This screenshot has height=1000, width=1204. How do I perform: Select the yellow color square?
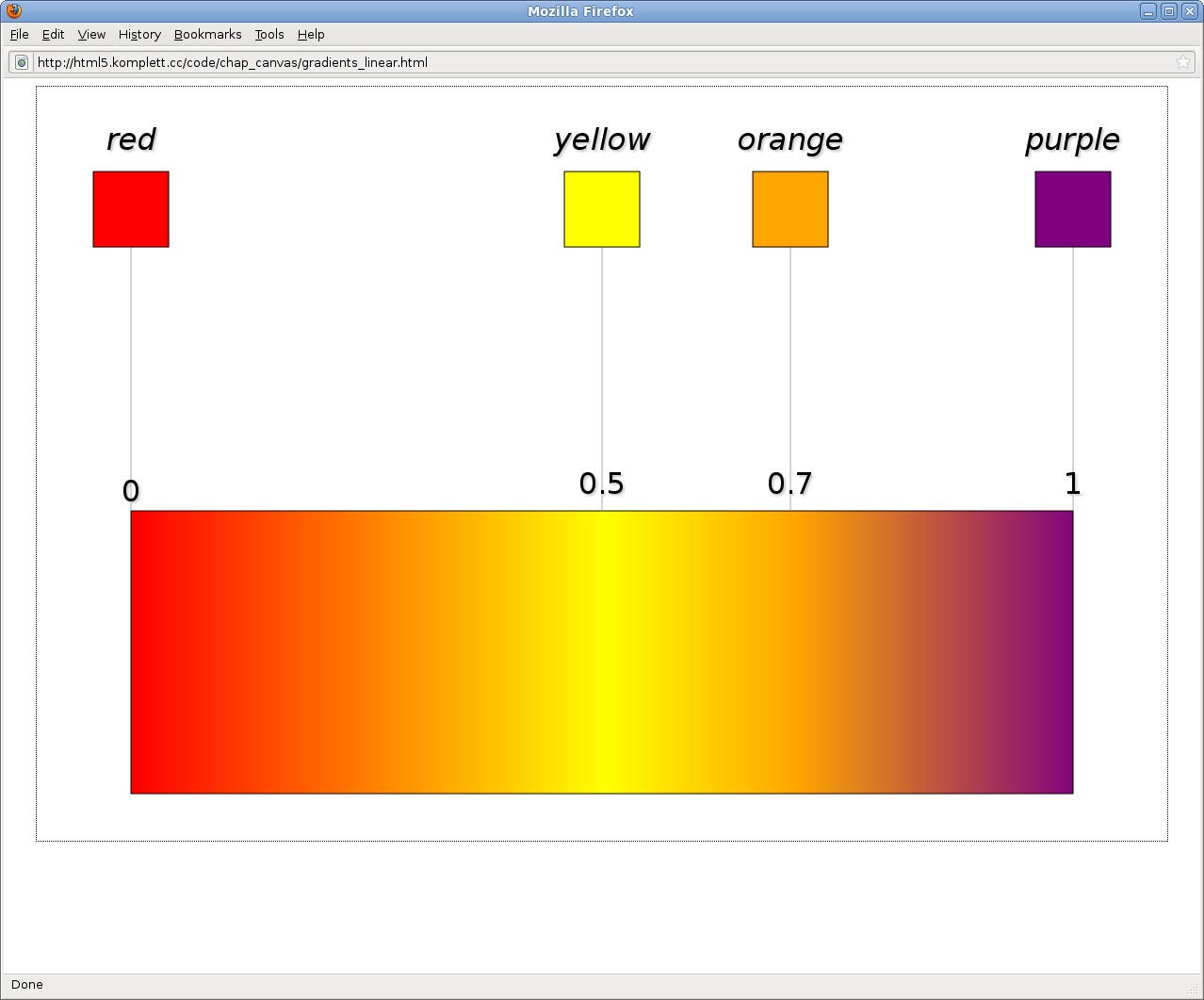[602, 209]
